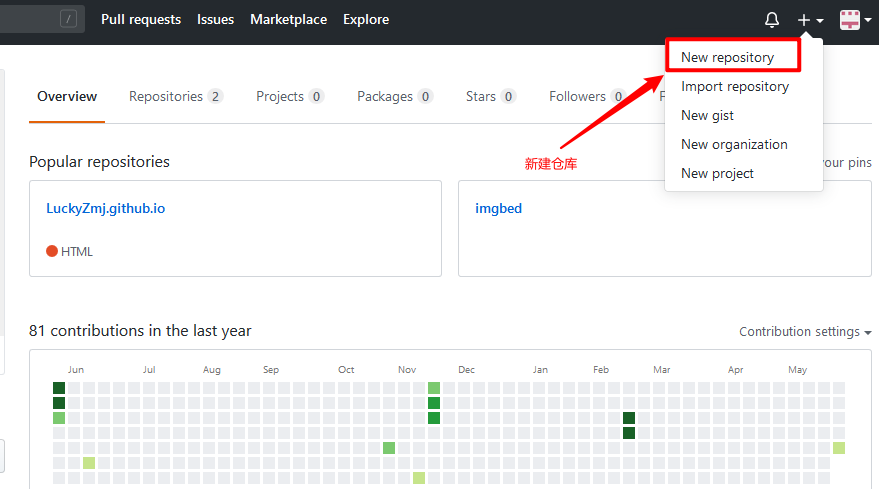Open the user avatar menu
879x489 pixels.
[854, 20]
